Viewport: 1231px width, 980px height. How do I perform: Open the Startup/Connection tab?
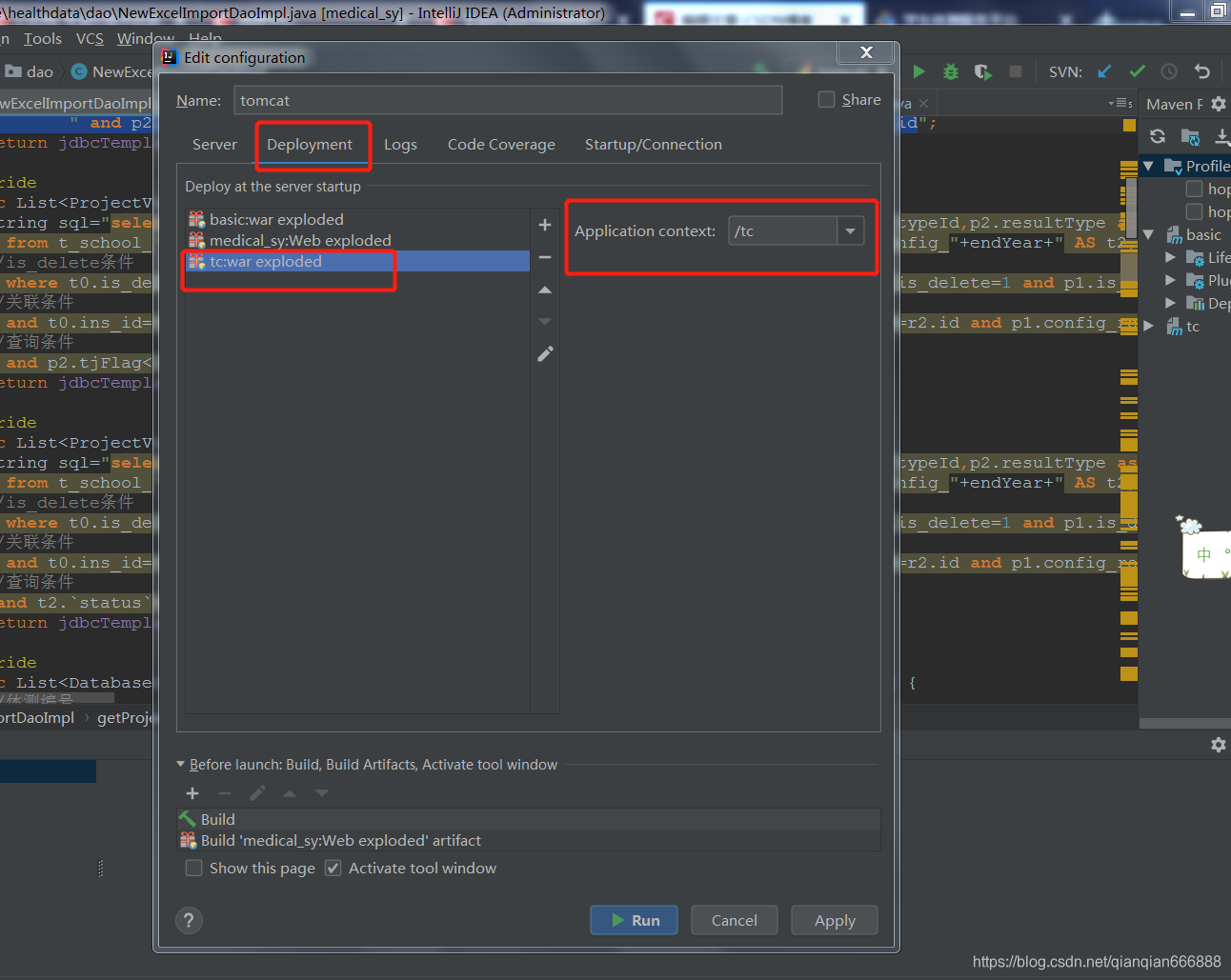pyautogui.click(x=654, y=144)
